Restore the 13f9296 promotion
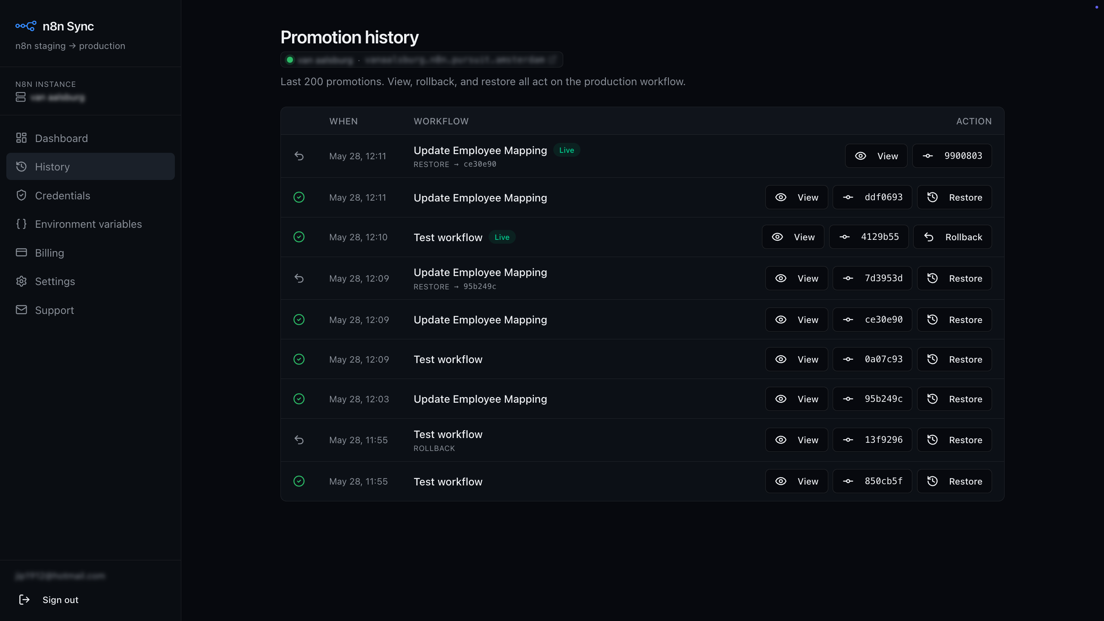The height and width of the screenshot is (621, 1104). [x=954, y=439]
